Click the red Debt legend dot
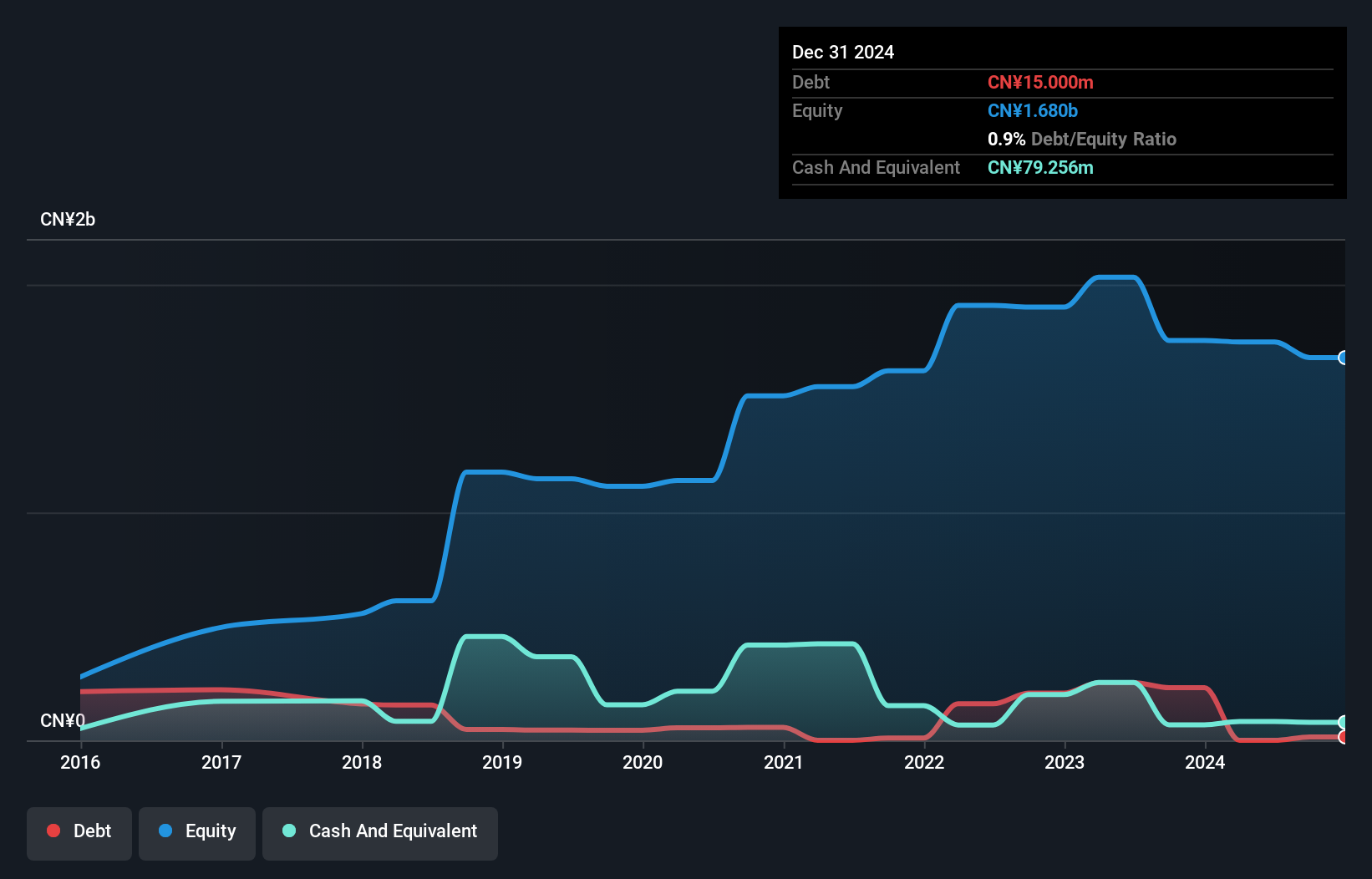 point(53,831)
